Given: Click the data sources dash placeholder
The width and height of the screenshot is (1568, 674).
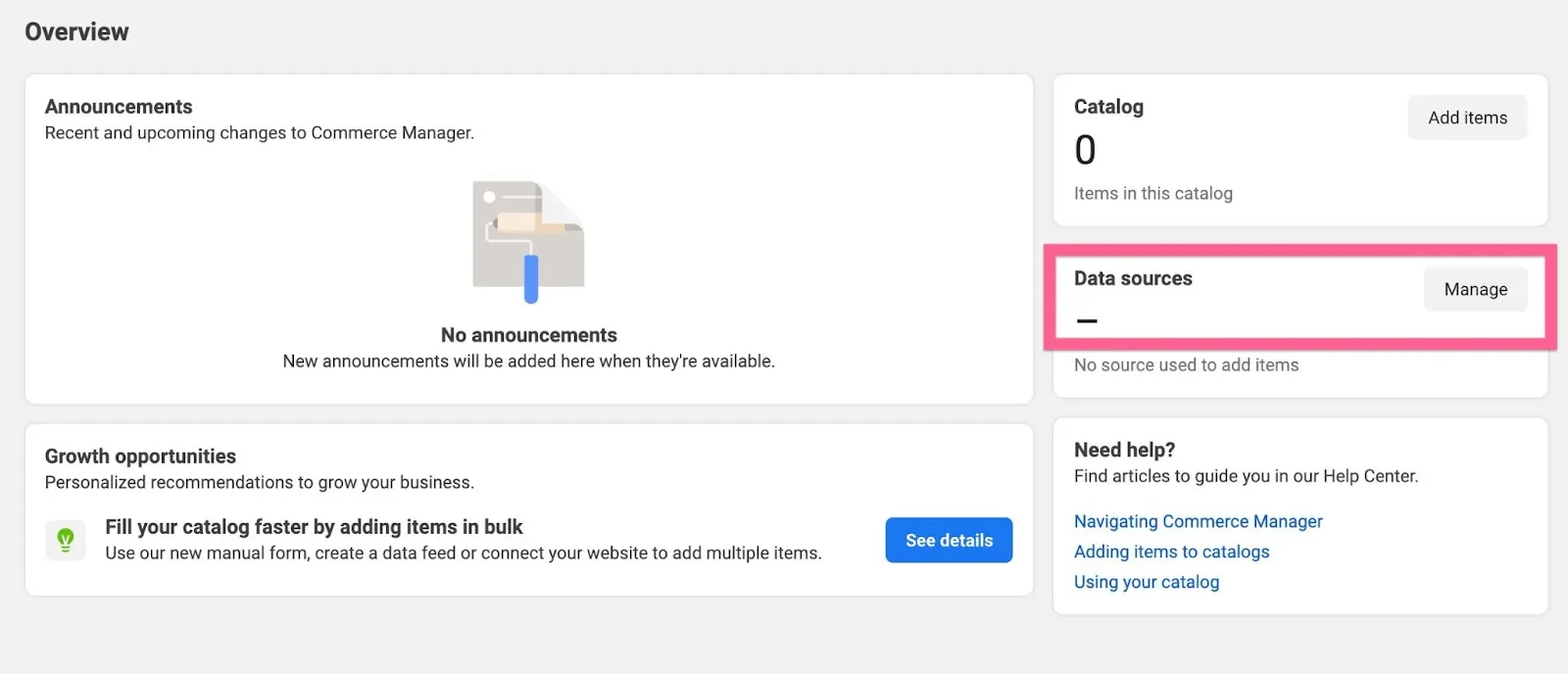Looking at the screenshot, I should click(1087, 320).
